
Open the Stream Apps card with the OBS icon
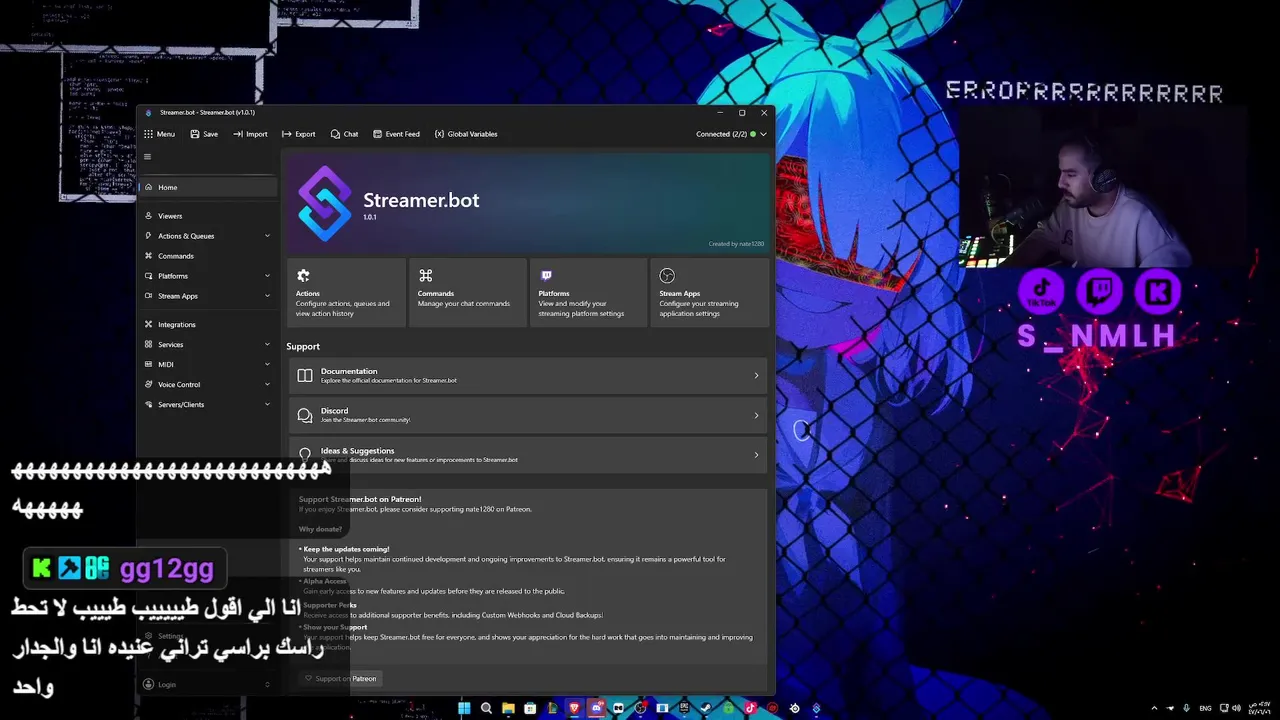(x=710, y=293)
